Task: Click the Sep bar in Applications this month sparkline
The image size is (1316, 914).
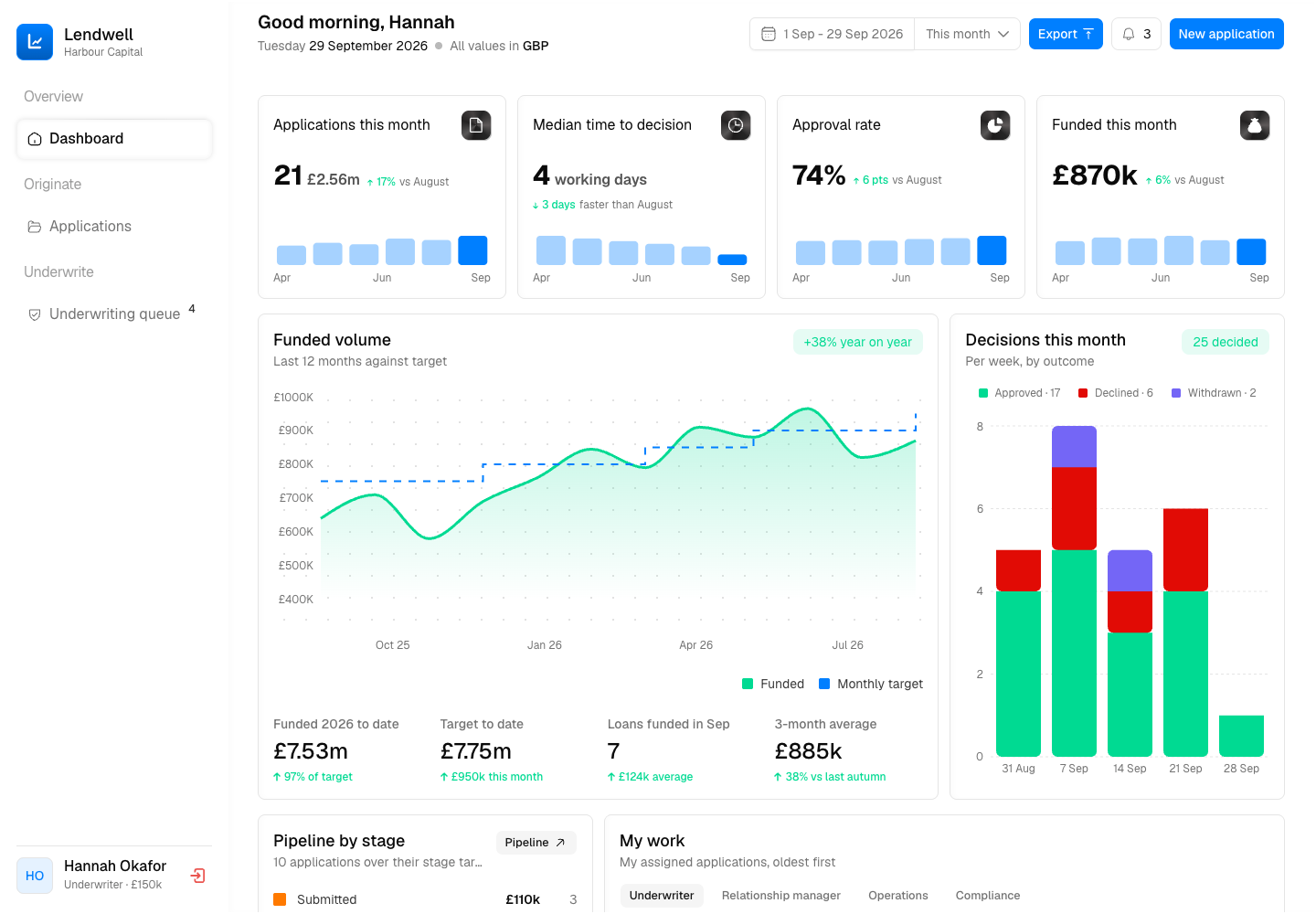Action: (472, 250)
